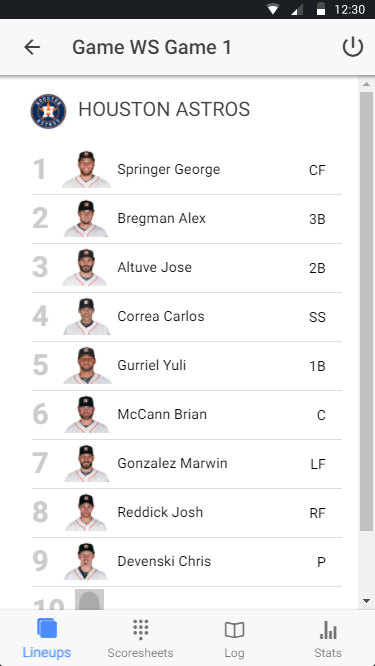Screen dimensions: 375x666
Task: Select Springer George's player photo
Action: [86, 169]
